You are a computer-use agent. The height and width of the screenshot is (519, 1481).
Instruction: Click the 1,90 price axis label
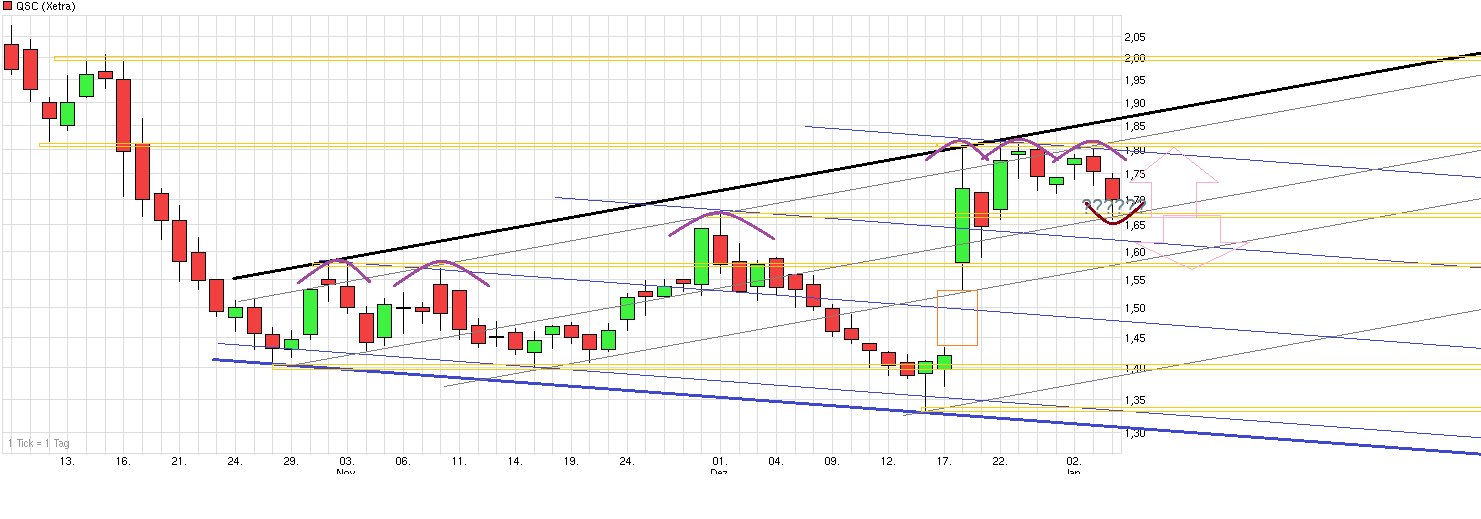pos(1136,103)
